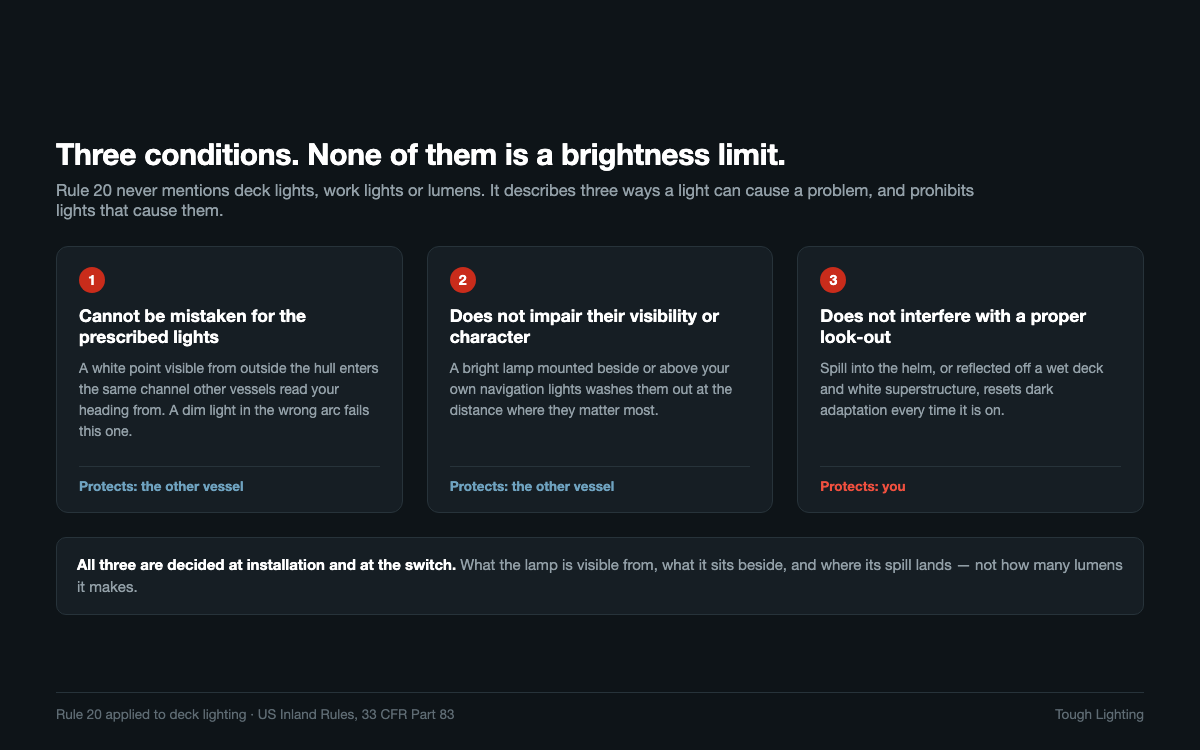
Task: Click the Rule 20 introductory subtitle paragraph
Action: (x=515, y=200)
